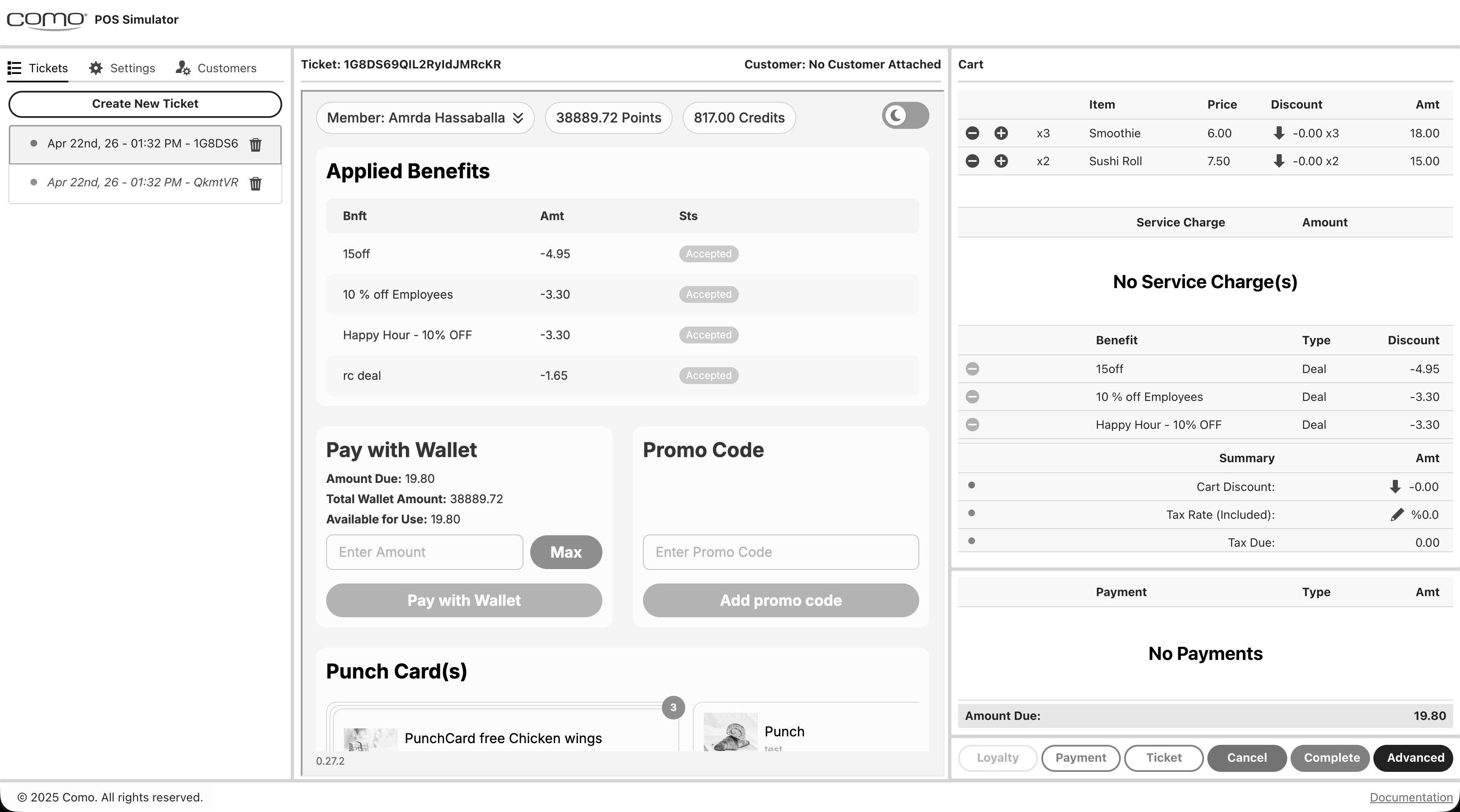Edit the Tax Rate with pencil icon

1397,515
